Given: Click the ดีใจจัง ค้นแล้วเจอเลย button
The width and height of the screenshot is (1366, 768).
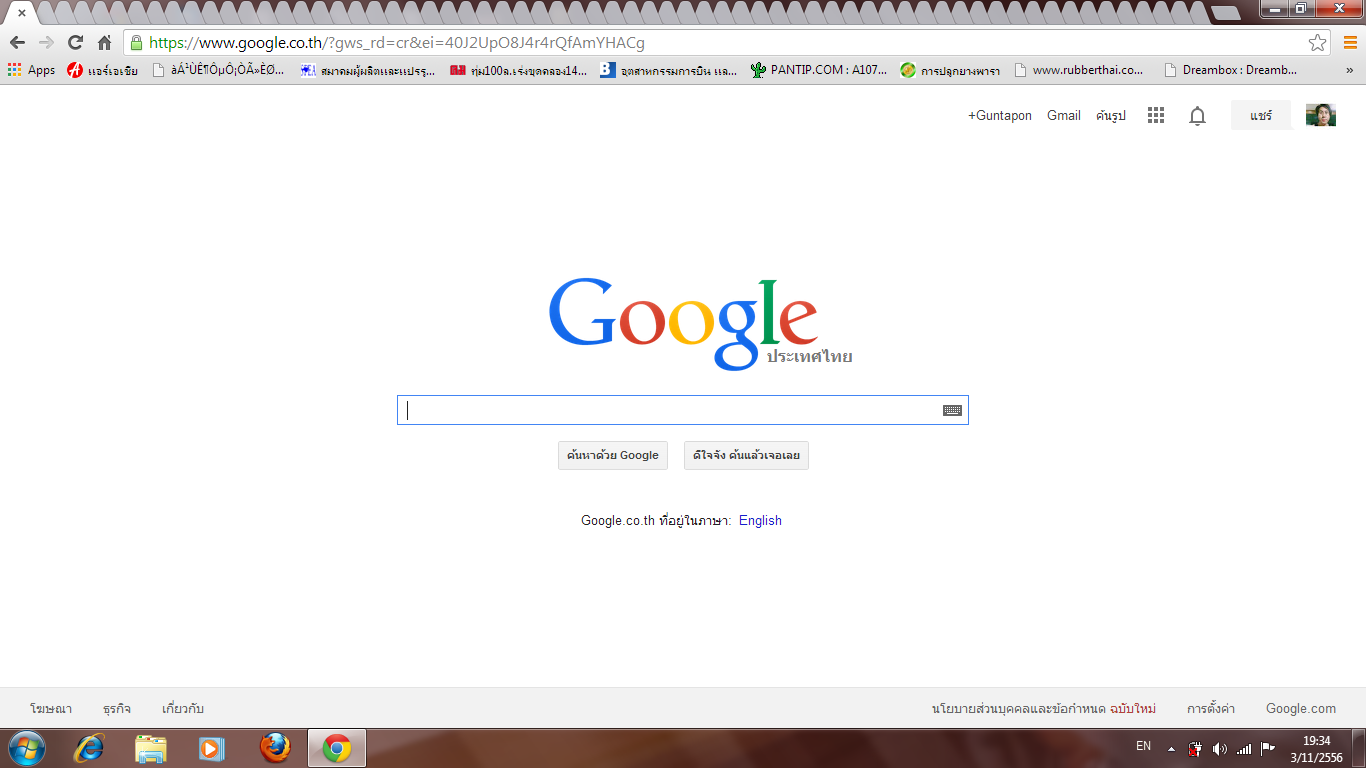Looking at the screenshot, I should point(746,455).
